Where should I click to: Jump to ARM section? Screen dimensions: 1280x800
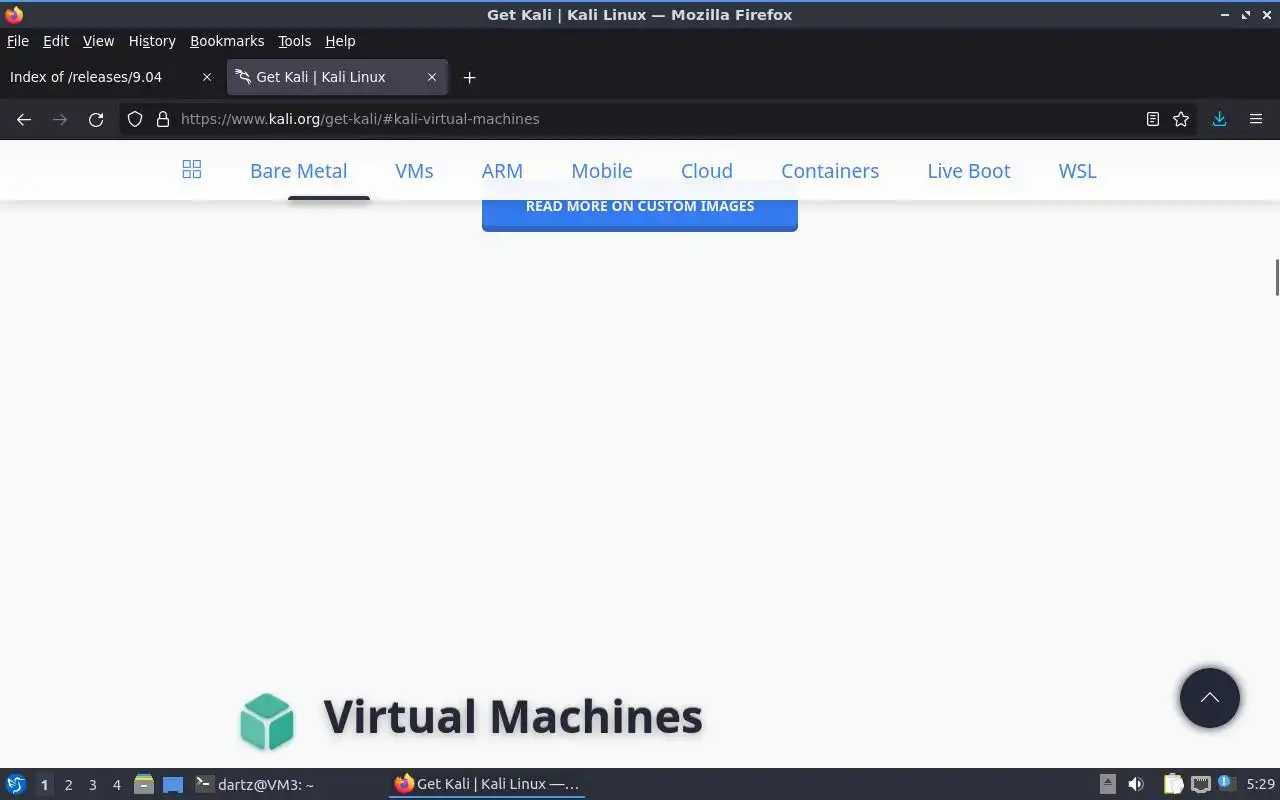[502, 171]
